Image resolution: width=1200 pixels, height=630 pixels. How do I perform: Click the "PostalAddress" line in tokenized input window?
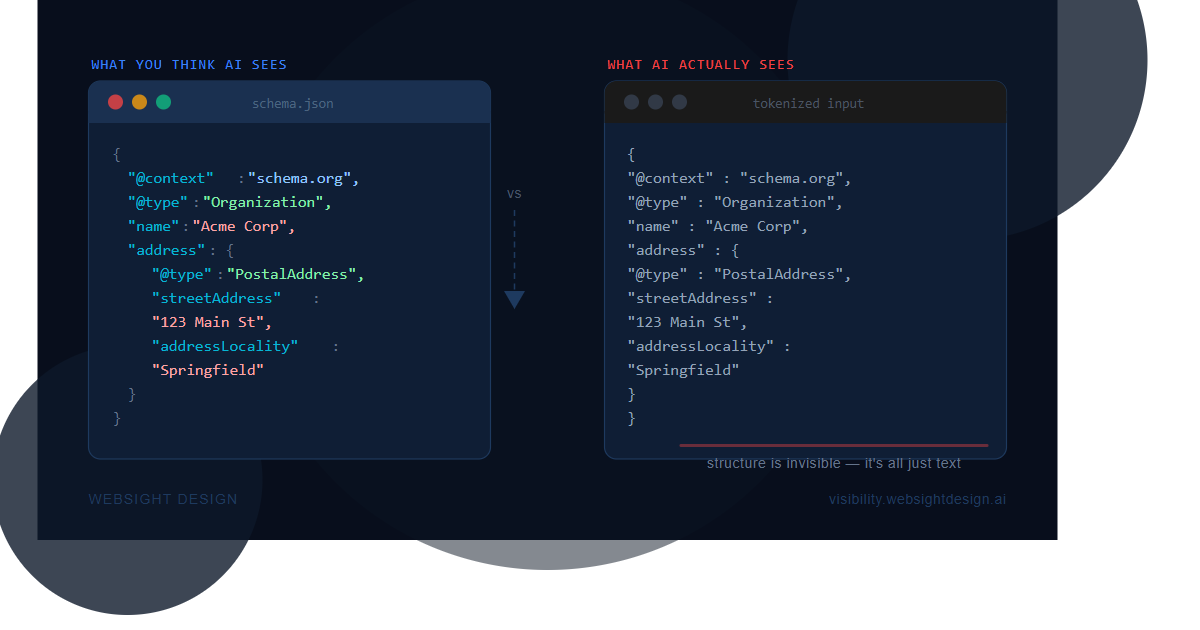coord(739,274)
